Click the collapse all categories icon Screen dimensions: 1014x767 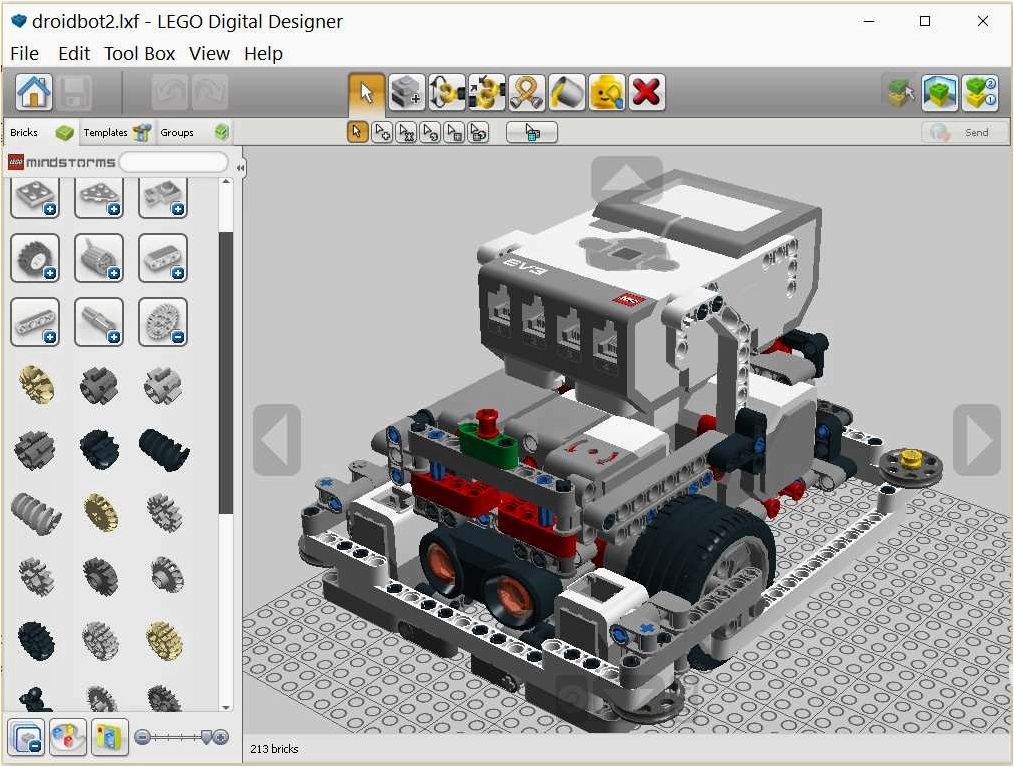(27, 737)
